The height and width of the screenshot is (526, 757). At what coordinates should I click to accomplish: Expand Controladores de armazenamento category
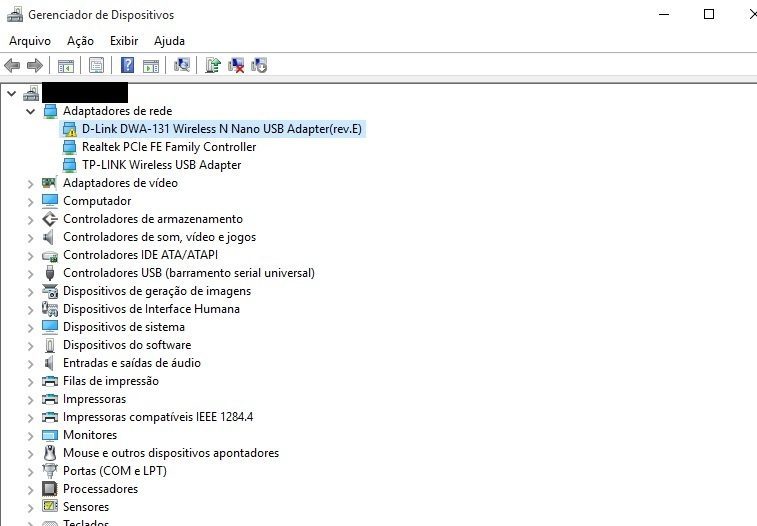[x=30, y=220]
